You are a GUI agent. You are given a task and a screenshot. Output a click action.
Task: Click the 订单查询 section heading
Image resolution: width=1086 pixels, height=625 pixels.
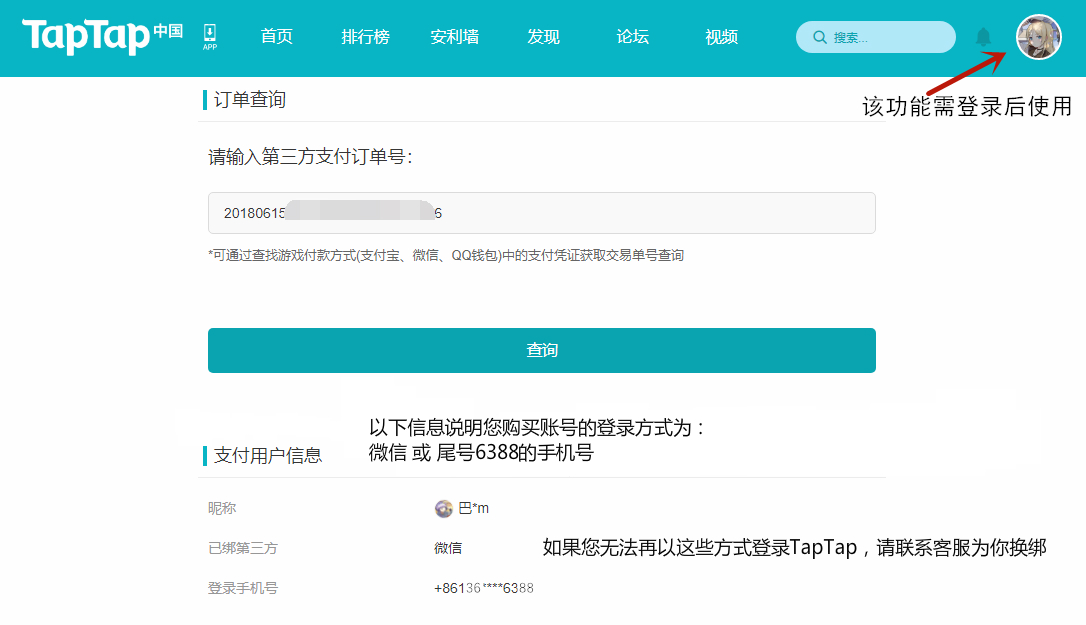coord(249,100)
